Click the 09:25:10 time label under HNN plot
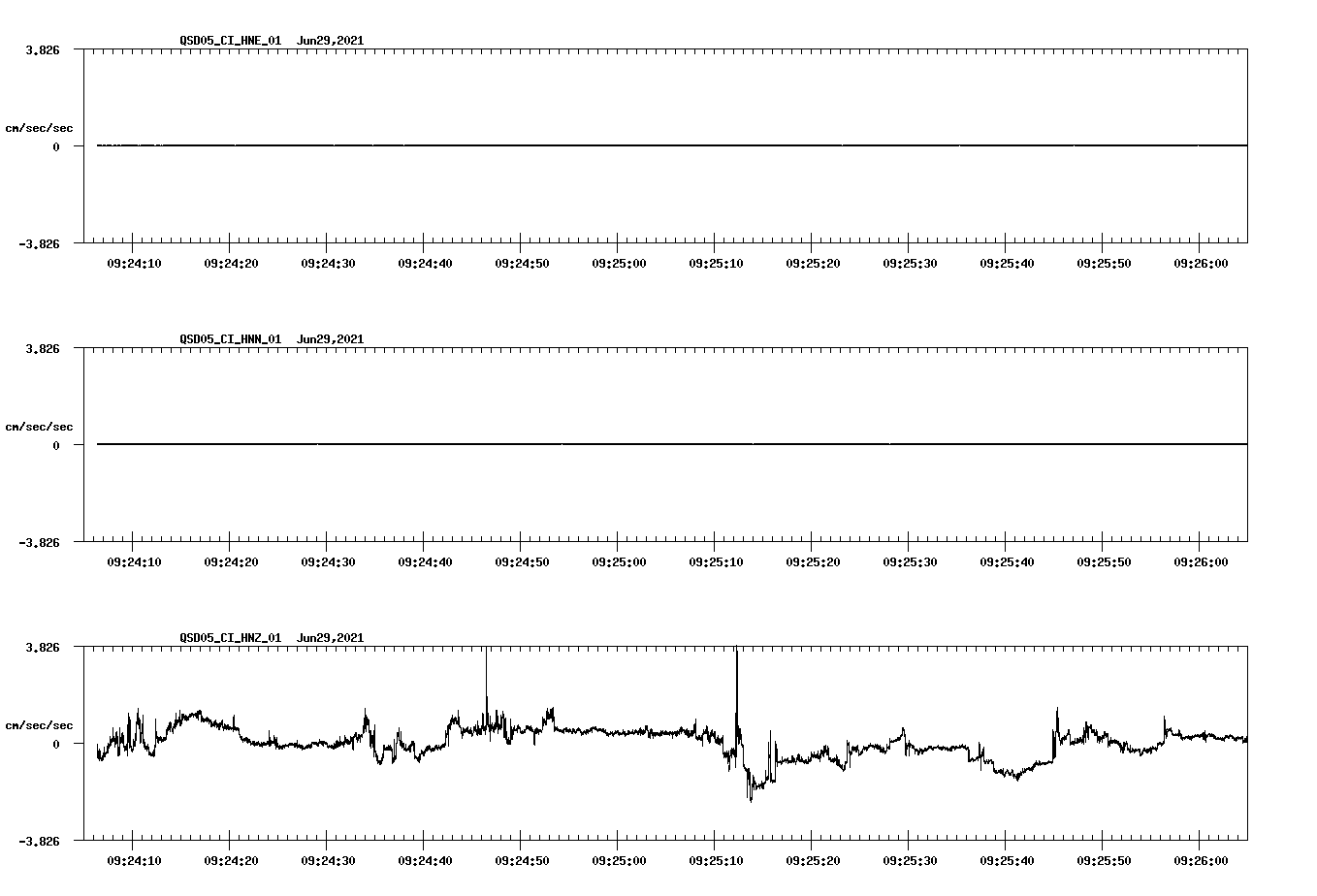1317x896 pixels. point(716,562)
